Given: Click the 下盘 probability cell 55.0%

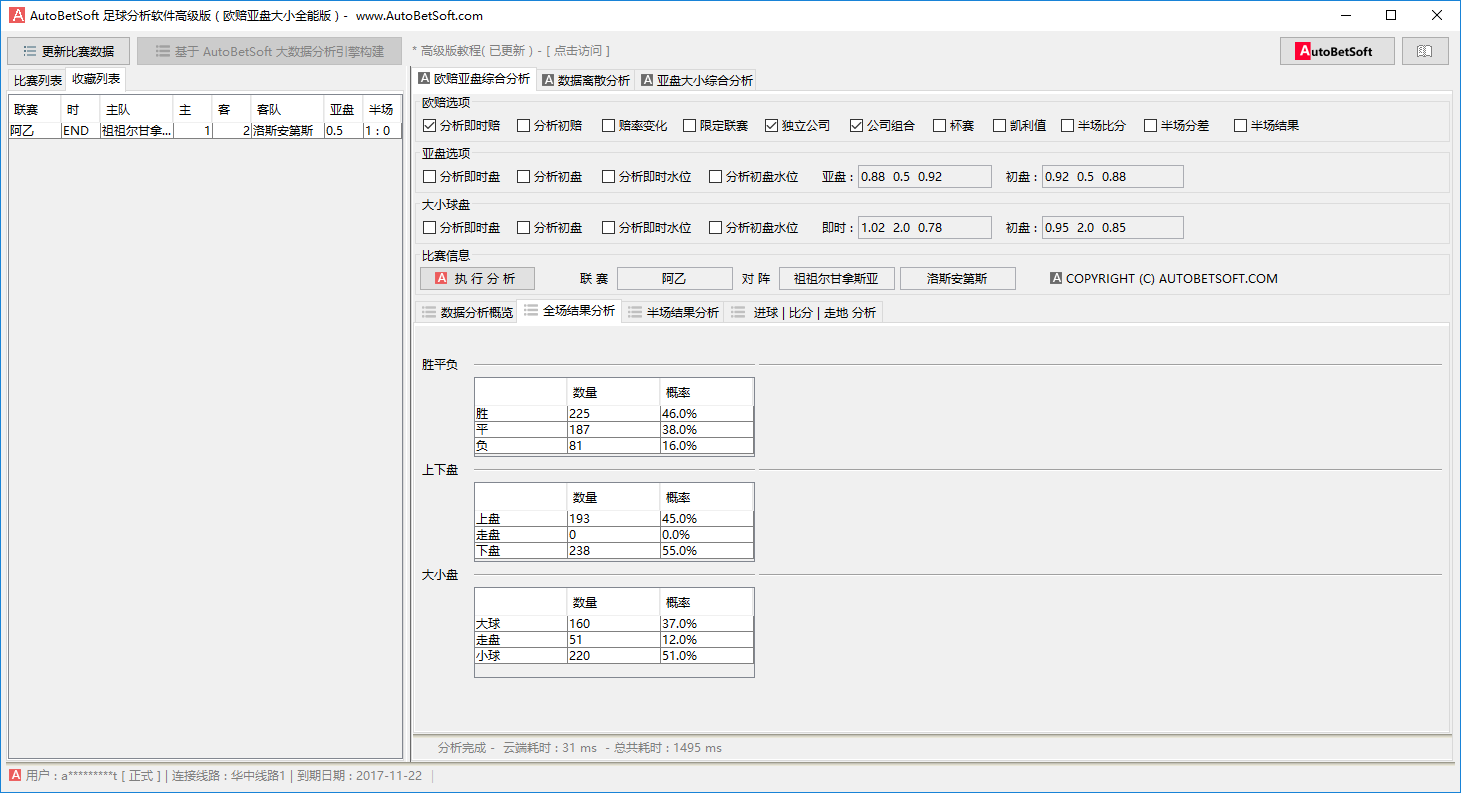Looking at the screenshot, I should [x=706, y=550].
